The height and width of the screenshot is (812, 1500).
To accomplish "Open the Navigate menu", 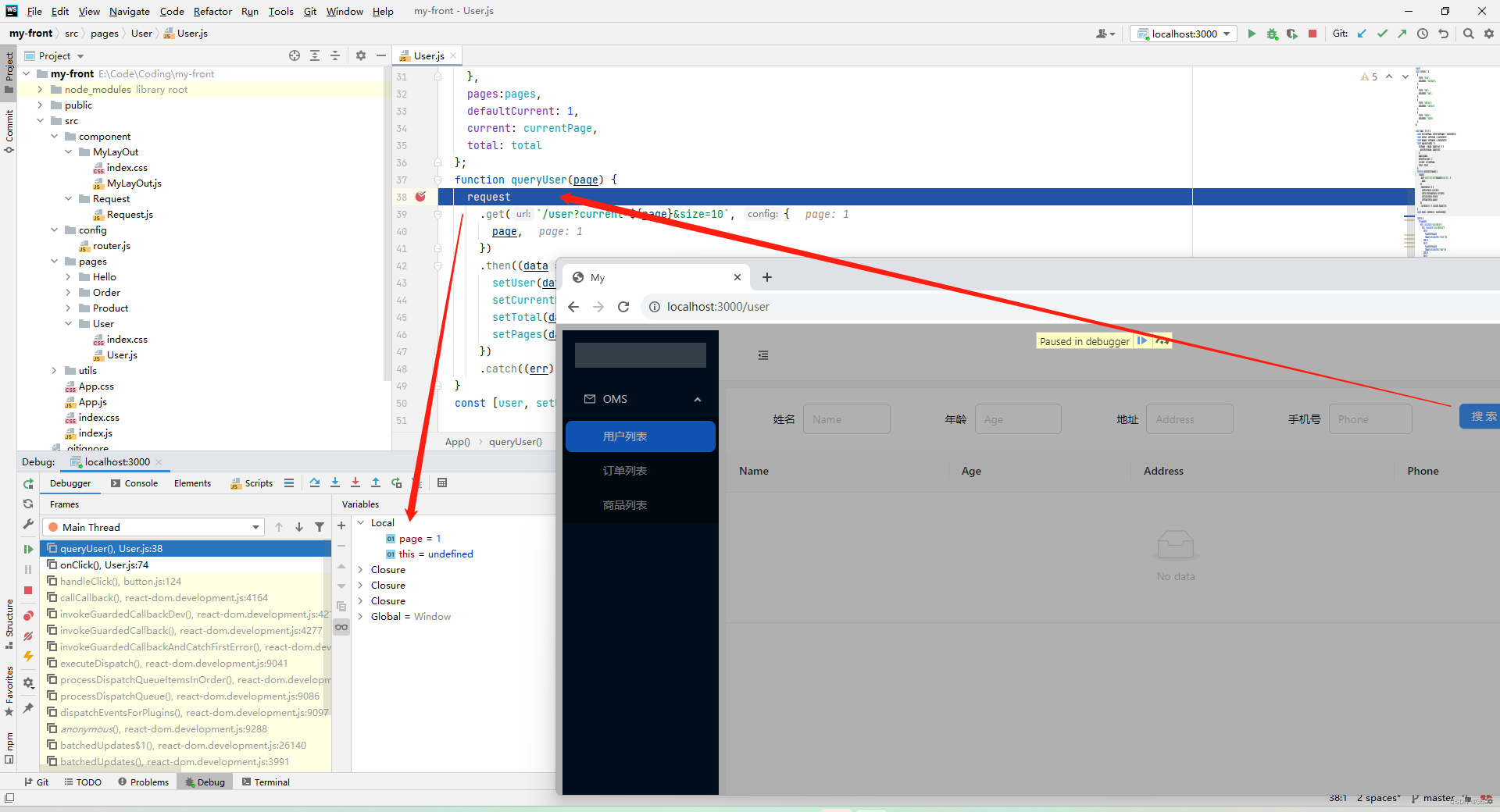I will (x=129, y=11).
